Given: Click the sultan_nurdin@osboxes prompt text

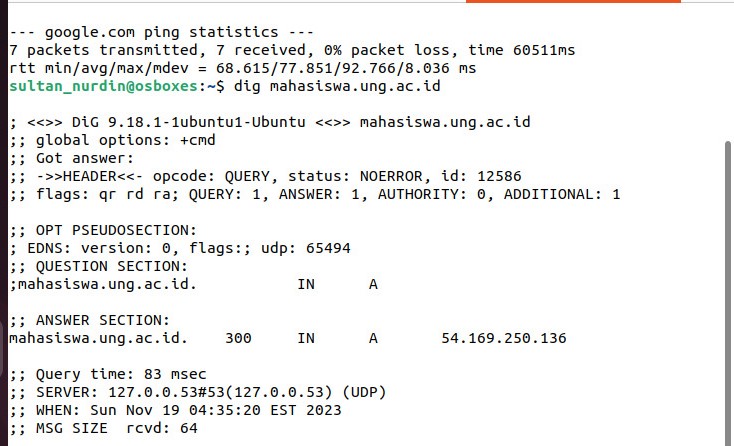Looking at the screenshot, I should tap(103, 86).
